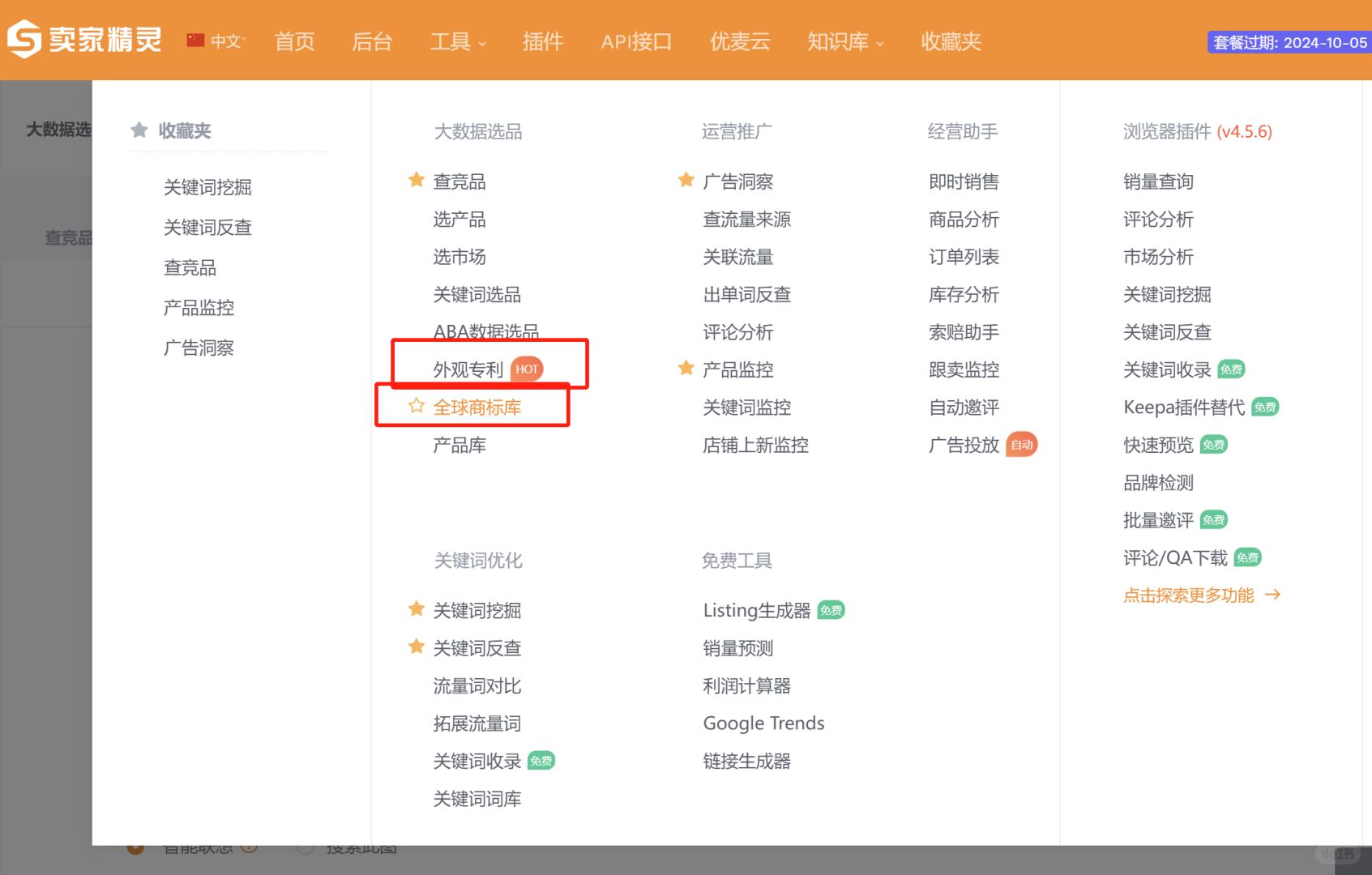The height and width of the screenshot is (875, 1372).
Task: Open the 优麦云 nav item
Action: tap(740, 41)
